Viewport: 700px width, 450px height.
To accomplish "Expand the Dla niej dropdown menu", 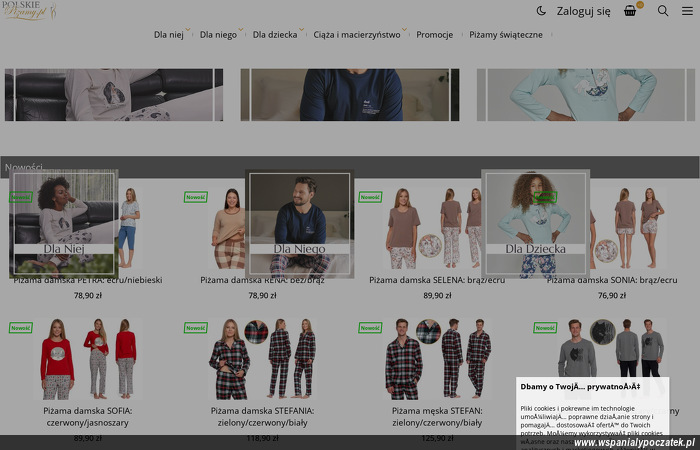I will pyautogui.click(x=169, y=34).
